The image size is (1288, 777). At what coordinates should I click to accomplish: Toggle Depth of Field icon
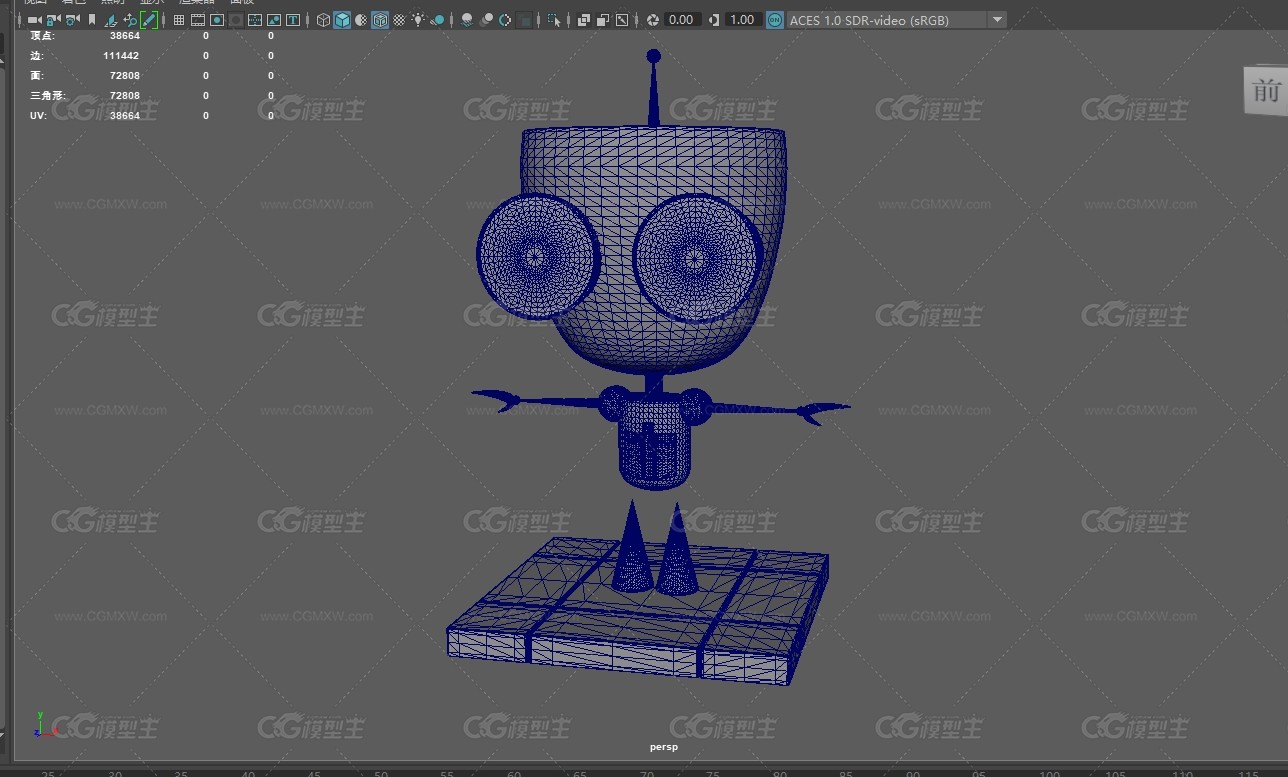click(524, 20)
